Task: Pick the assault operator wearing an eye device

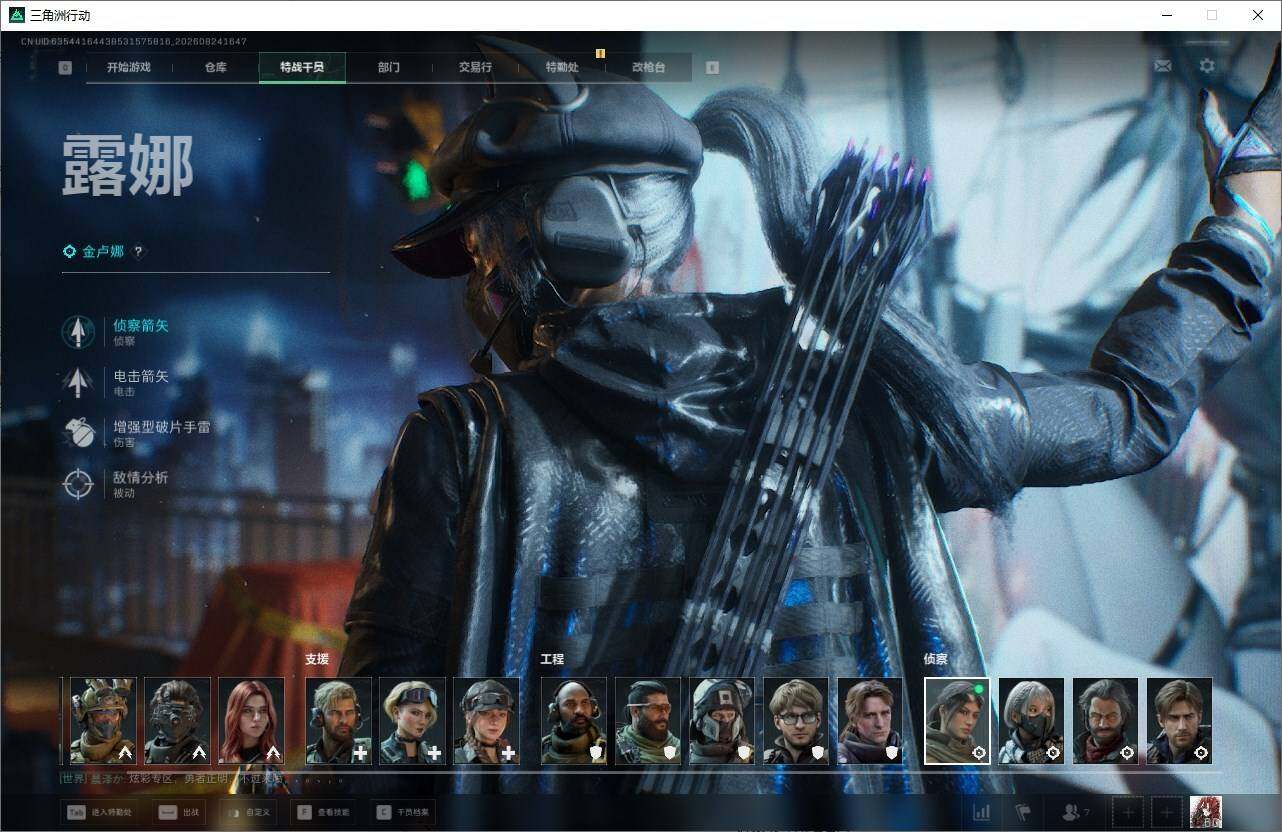Action: click(177, 721)
